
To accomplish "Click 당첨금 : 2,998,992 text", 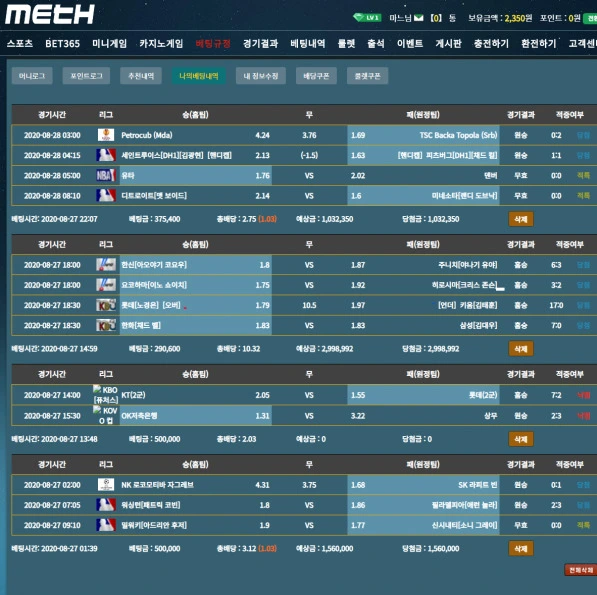I will 431,348.
